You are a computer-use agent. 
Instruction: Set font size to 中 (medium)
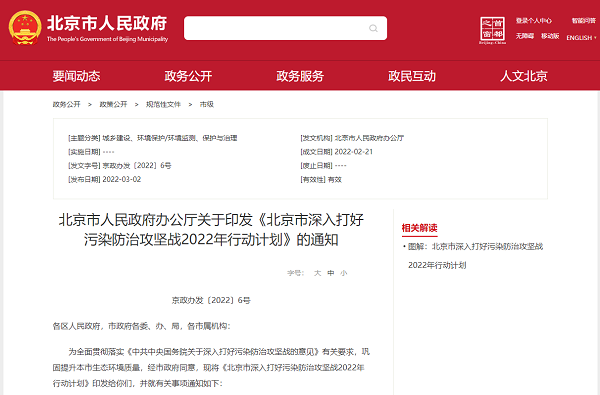point(331,273)
